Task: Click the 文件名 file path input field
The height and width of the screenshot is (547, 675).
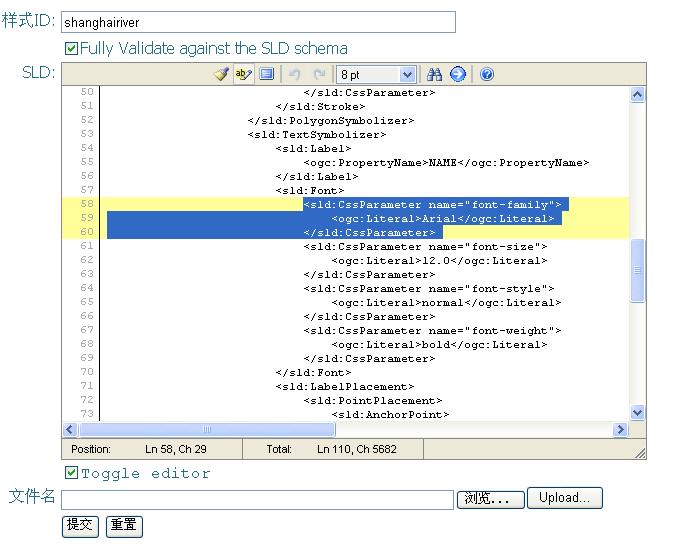Action: tap(257, 499)
